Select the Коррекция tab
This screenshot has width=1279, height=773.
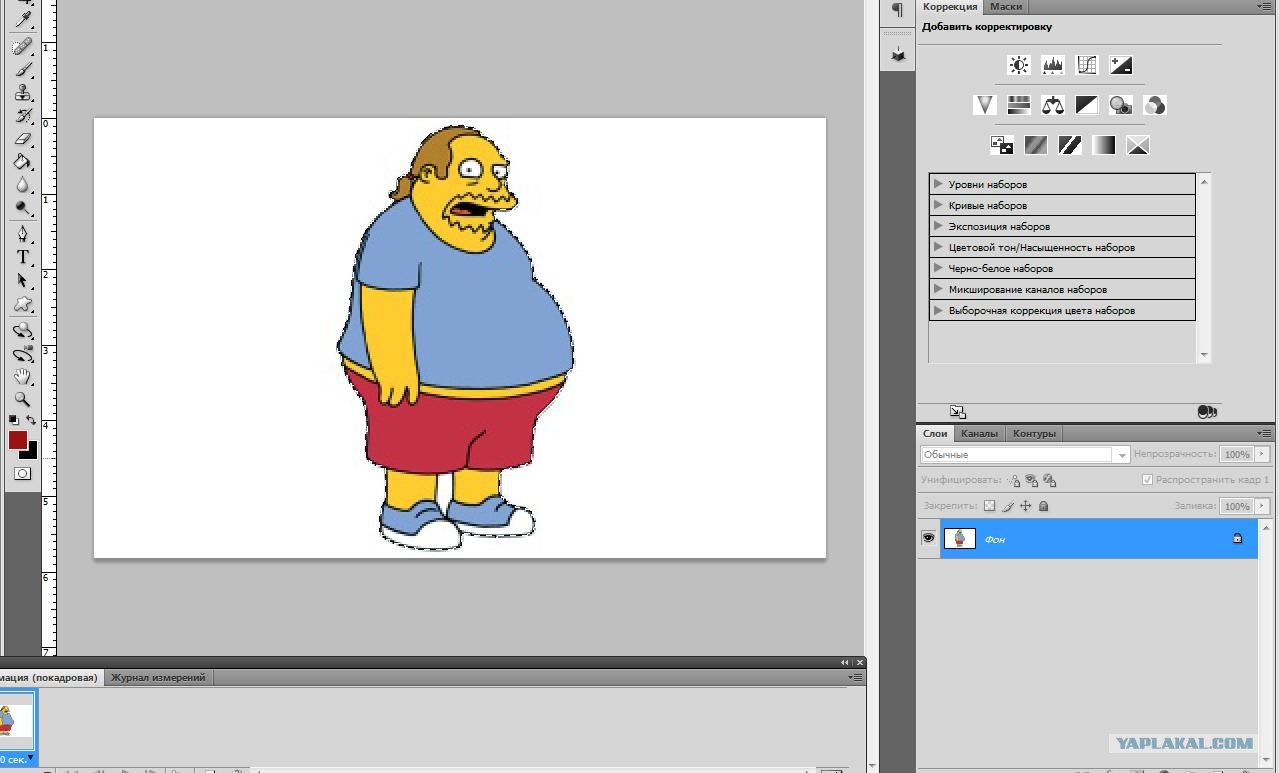[950, 6]
